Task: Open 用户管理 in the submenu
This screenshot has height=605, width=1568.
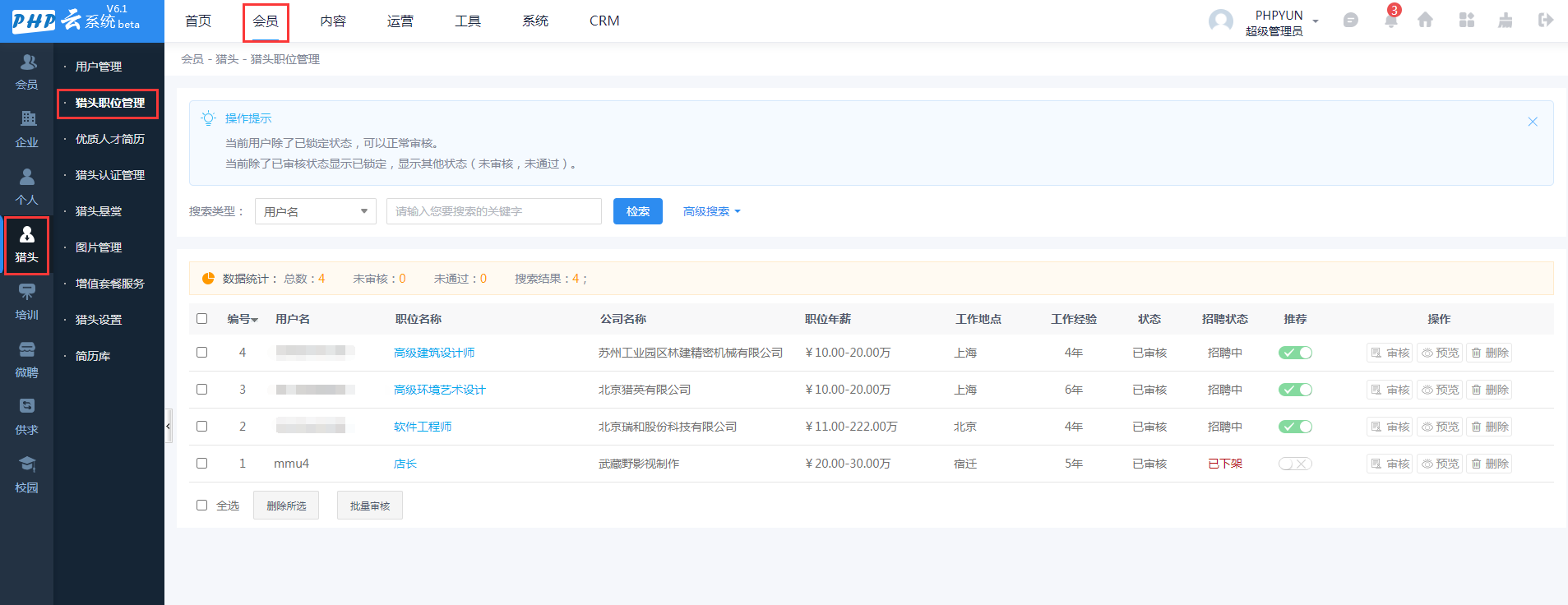Action: (99, 67)
